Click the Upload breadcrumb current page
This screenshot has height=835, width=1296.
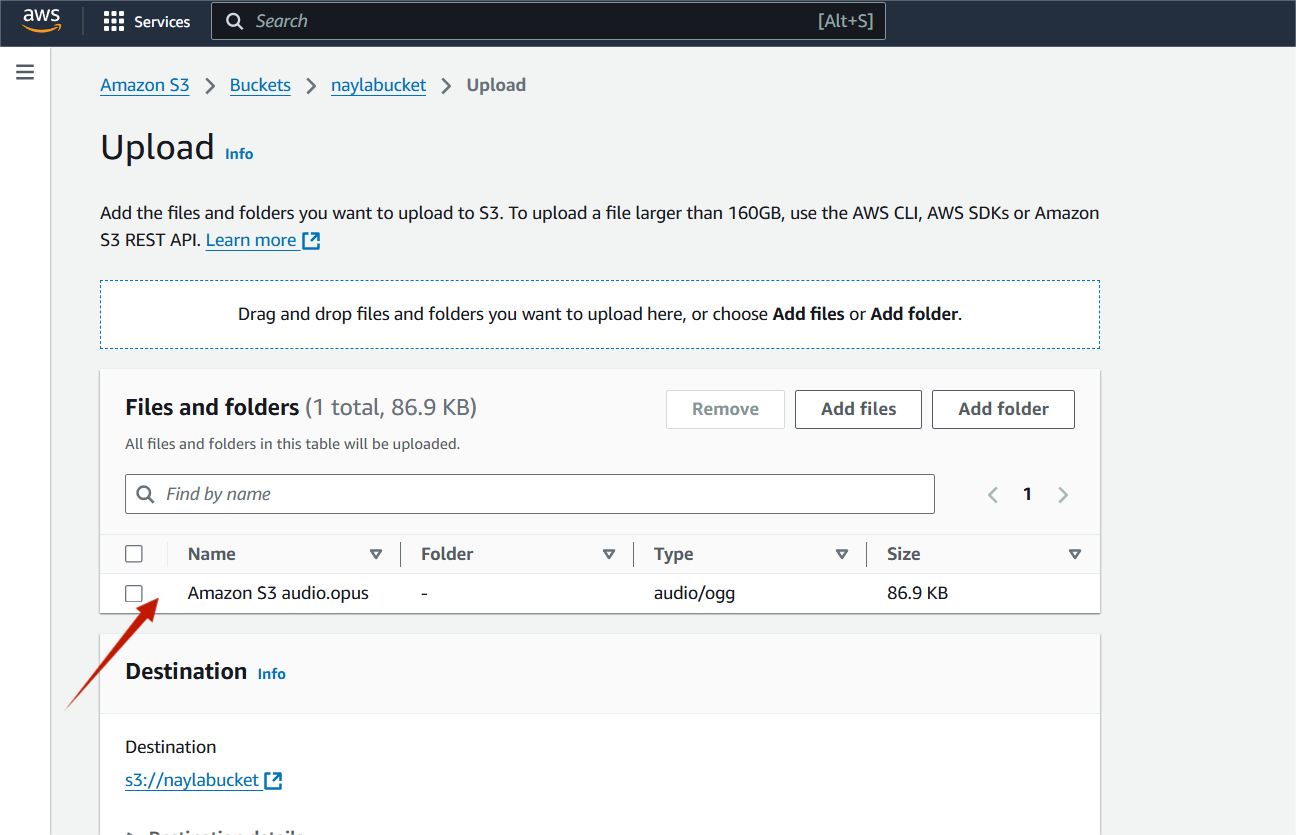coord(496,85)
